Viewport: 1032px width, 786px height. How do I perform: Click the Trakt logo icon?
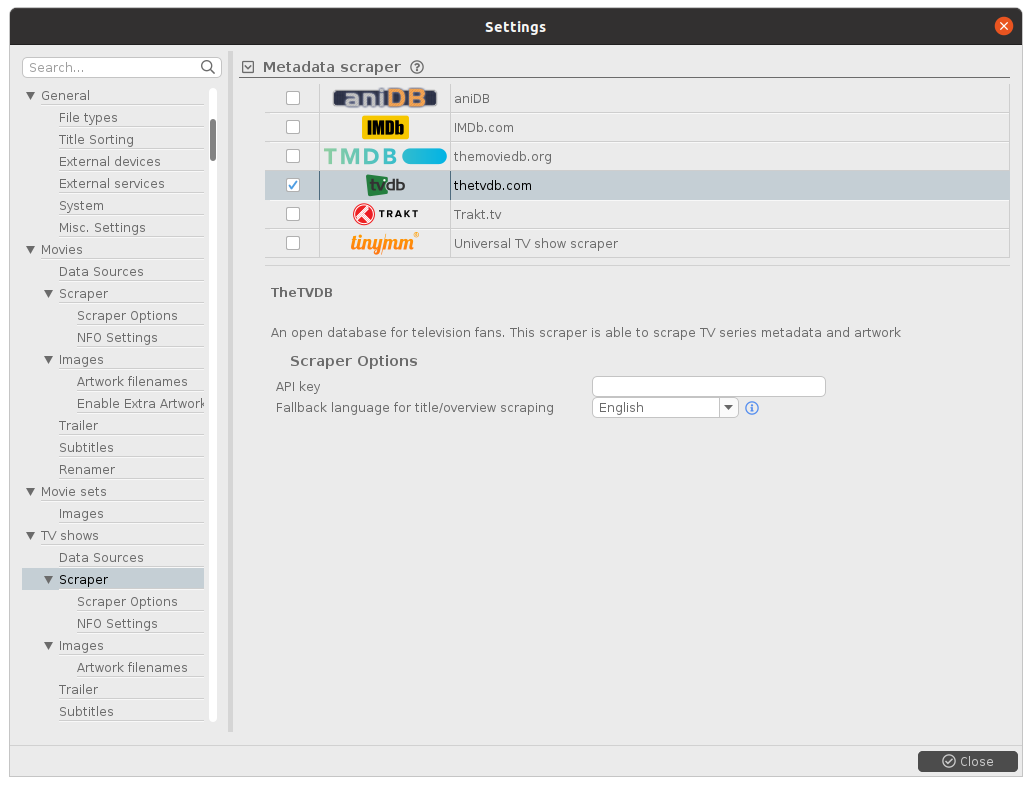(385, 214)
